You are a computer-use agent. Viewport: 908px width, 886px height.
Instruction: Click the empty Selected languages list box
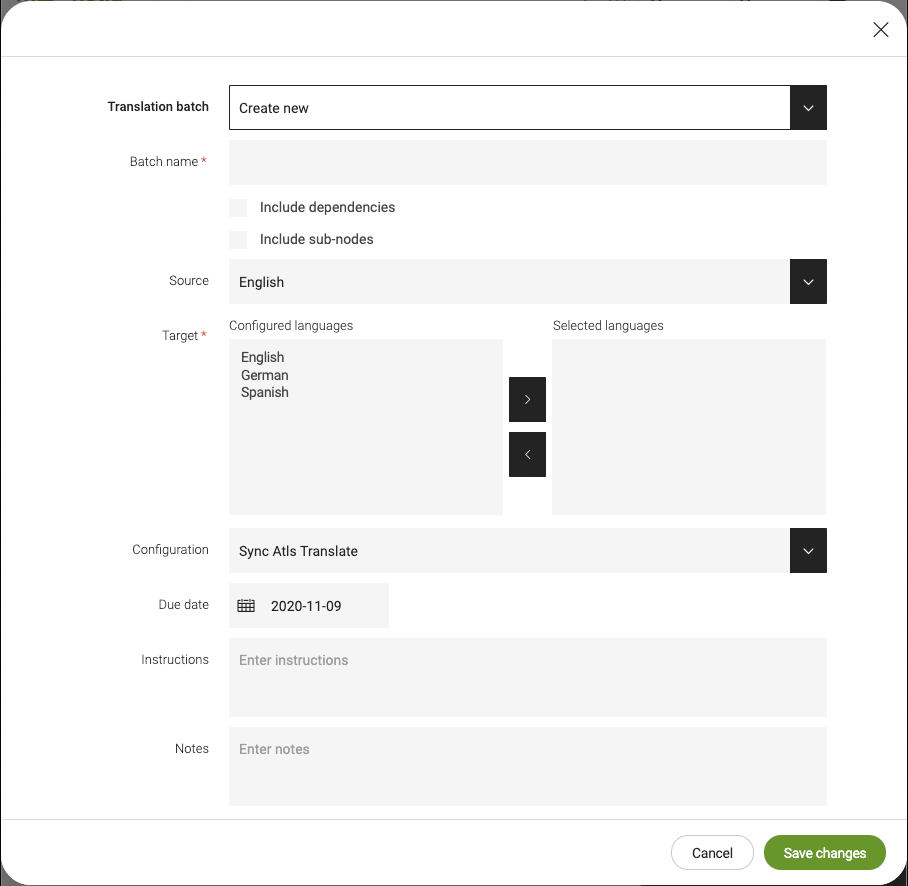point(688,427)
